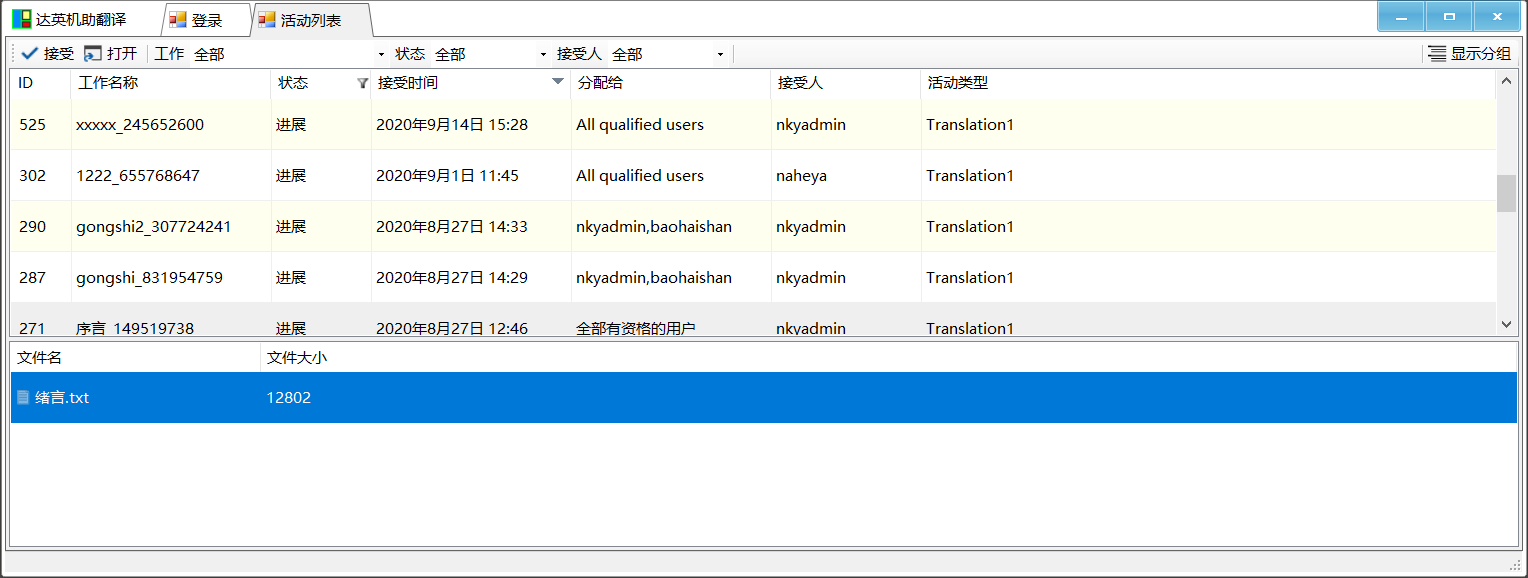This screenshot has width=1528, height=578.
Task: Sort by the ID column header
Action: tap(41, 83)
